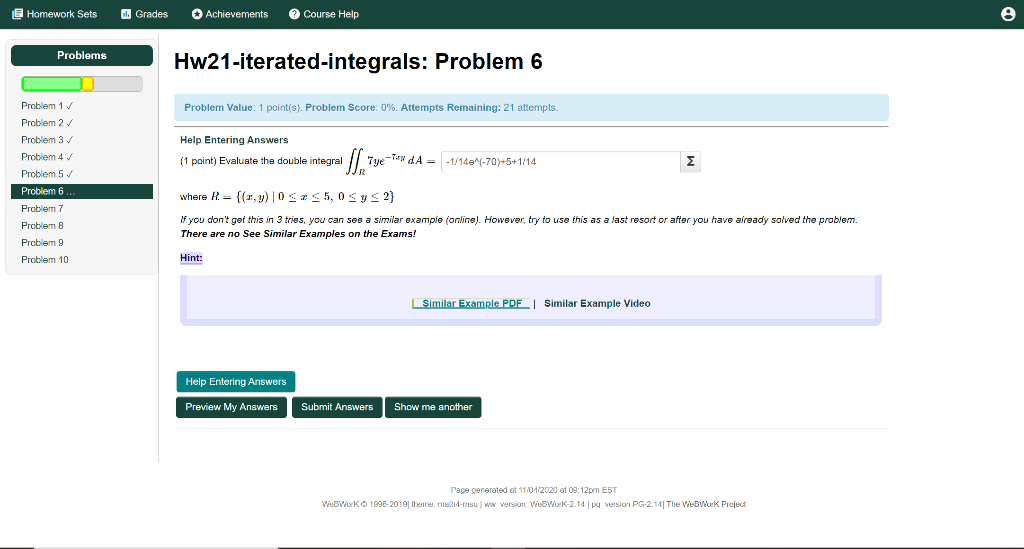Expand the Hint section

[191, 258]
